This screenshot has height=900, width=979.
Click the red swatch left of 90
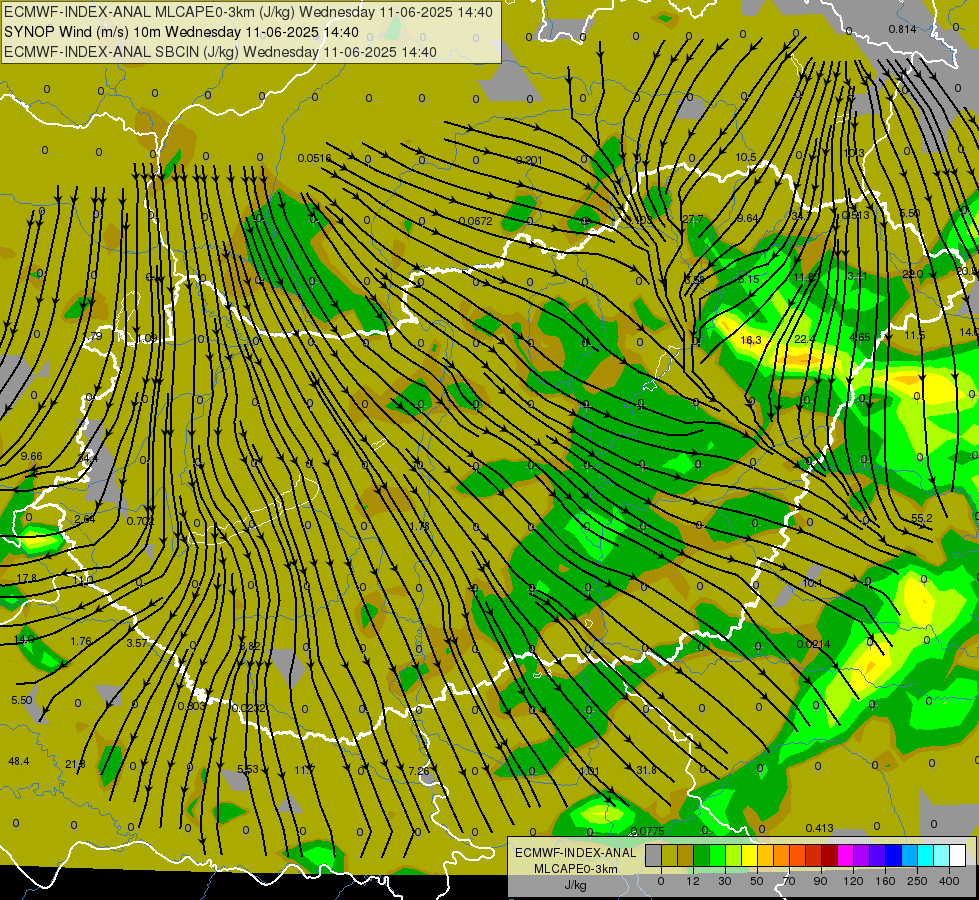[x=814, y=855]
